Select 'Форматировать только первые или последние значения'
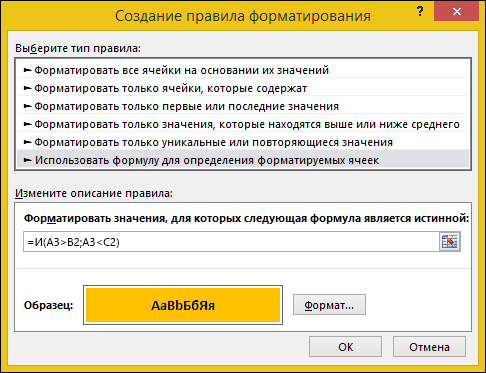Viewport: 486px width, 373px height. [243, 106]
